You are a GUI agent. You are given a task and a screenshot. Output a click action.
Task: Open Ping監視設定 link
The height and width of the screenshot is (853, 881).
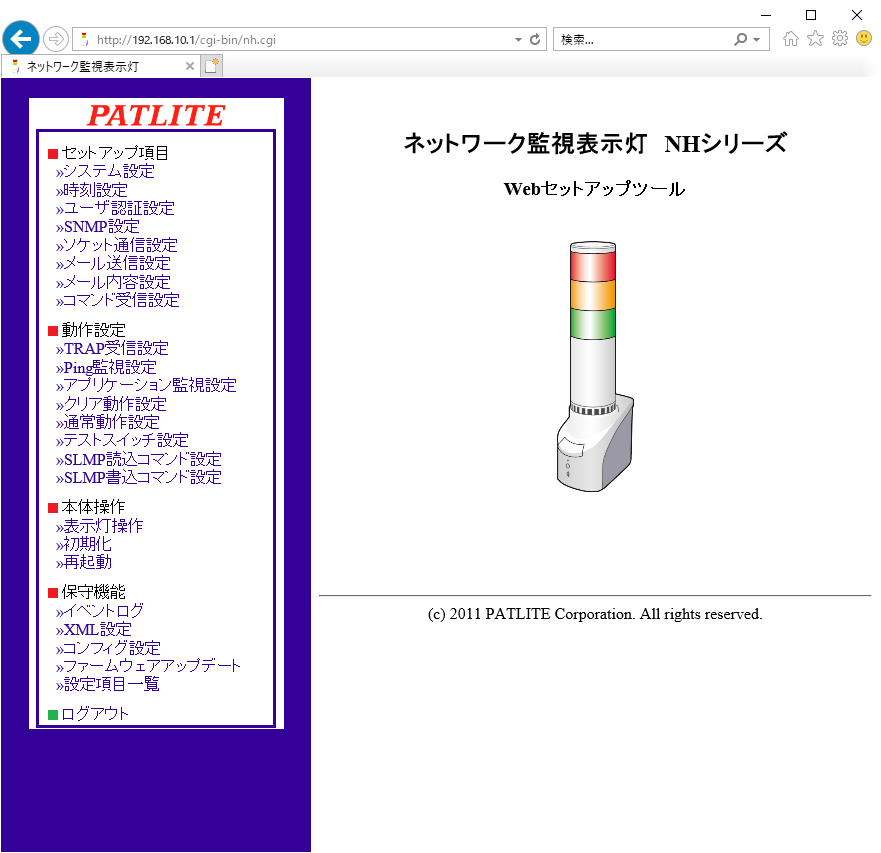[x=106, y=367]
